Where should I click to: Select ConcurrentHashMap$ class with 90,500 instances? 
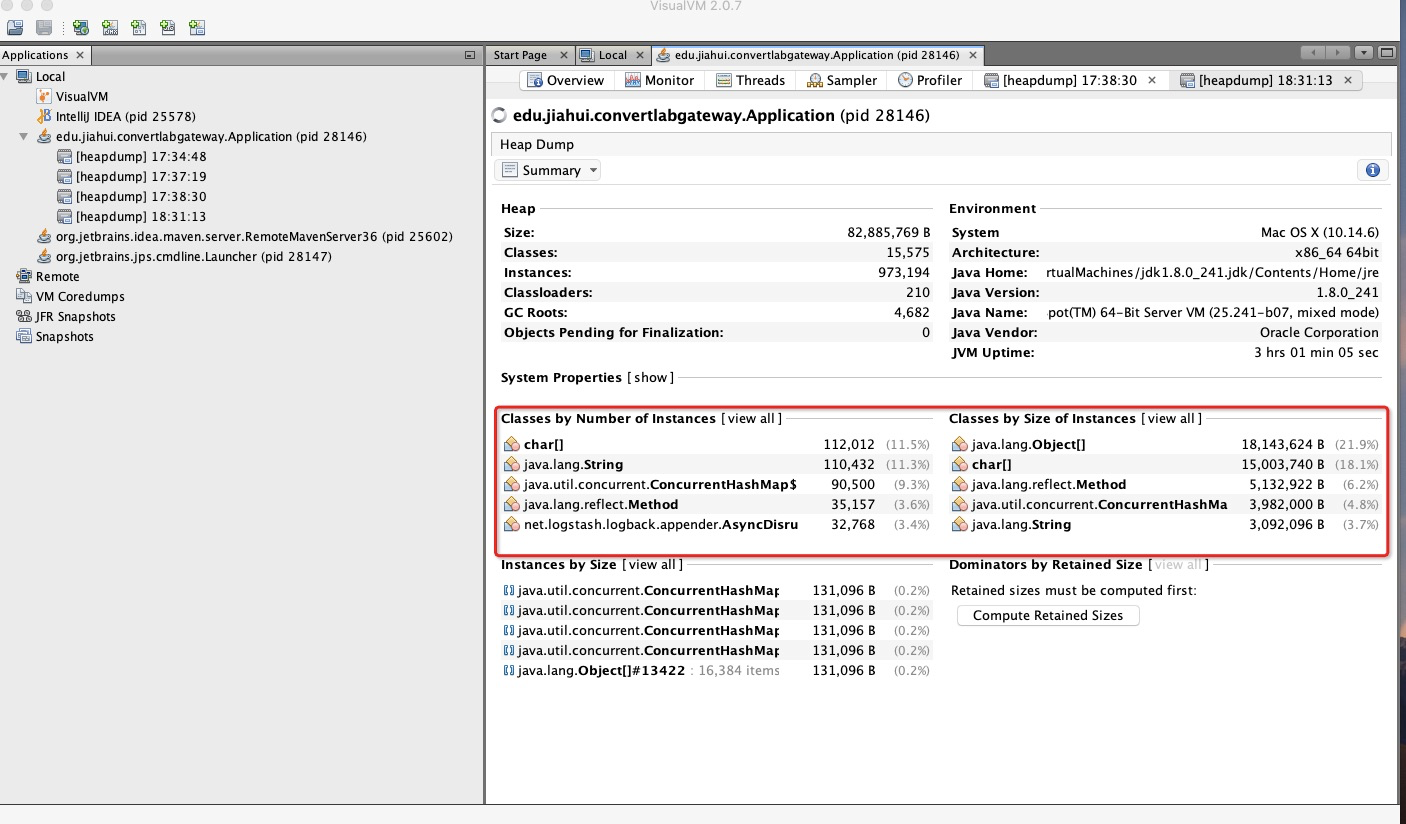[716, 484]
